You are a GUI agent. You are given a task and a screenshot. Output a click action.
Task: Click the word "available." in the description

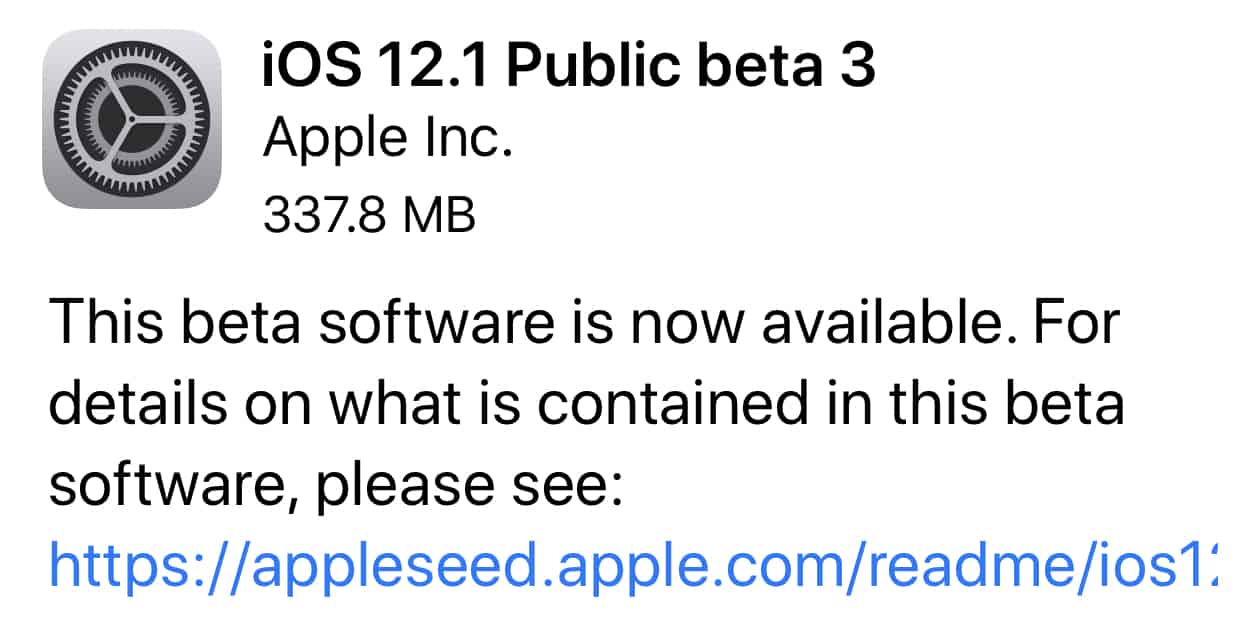click(856, 326)
